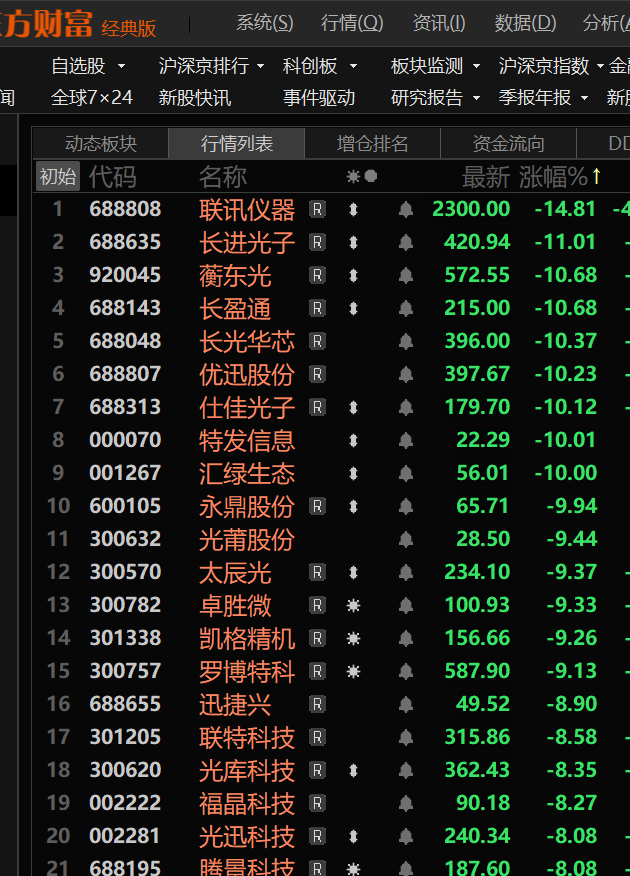This screenshot has width=630, height=876.
Task: Select stock code 920045
Action: 125,275
